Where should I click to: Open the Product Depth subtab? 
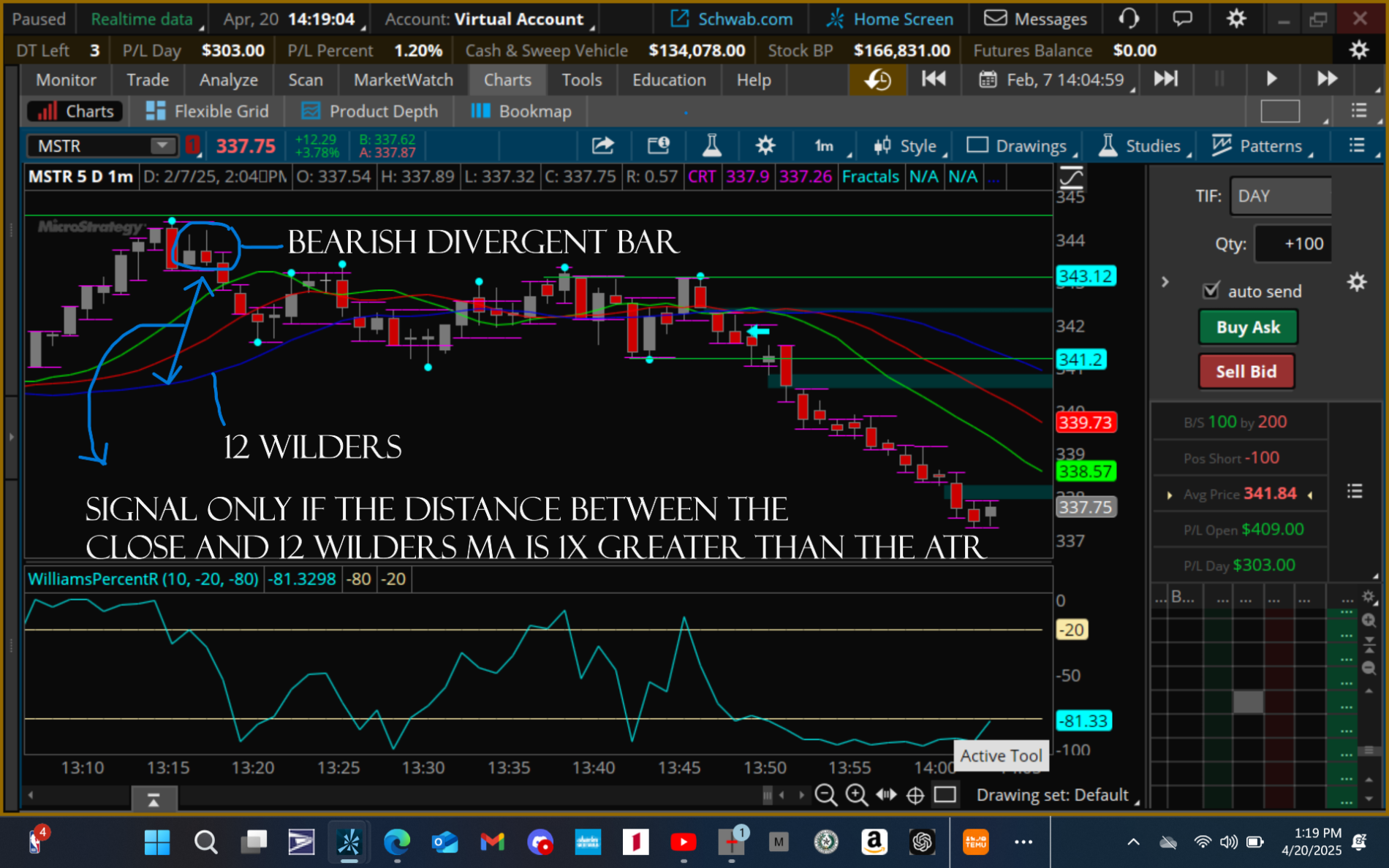370,111
